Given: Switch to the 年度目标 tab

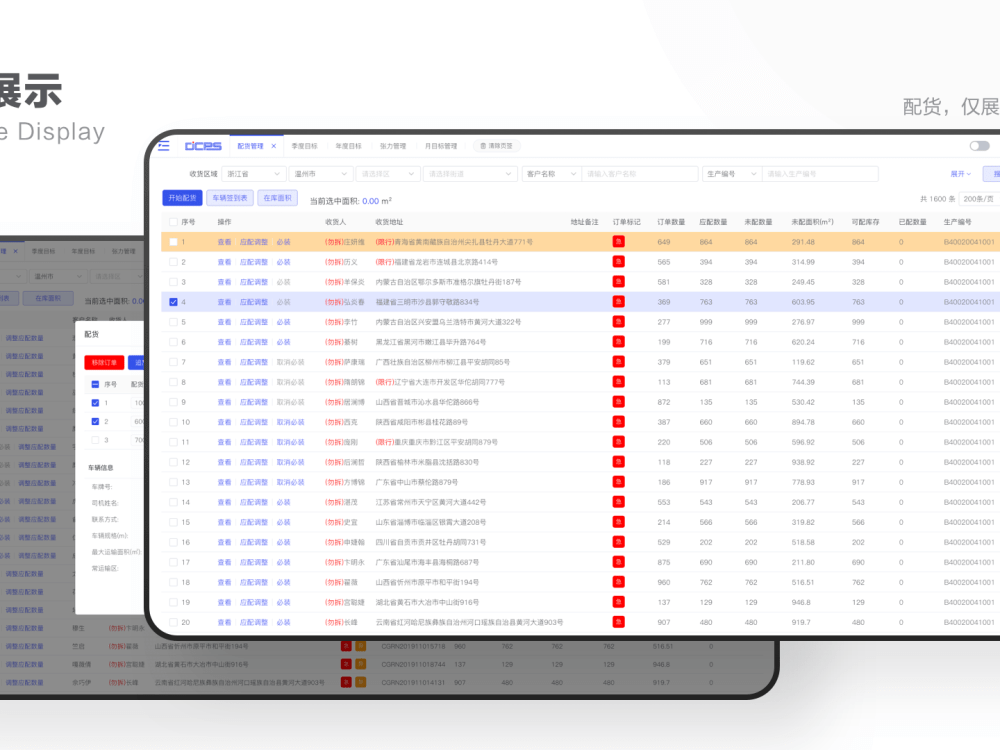Looking at the screenshot, I should click(x=348, y=146).
